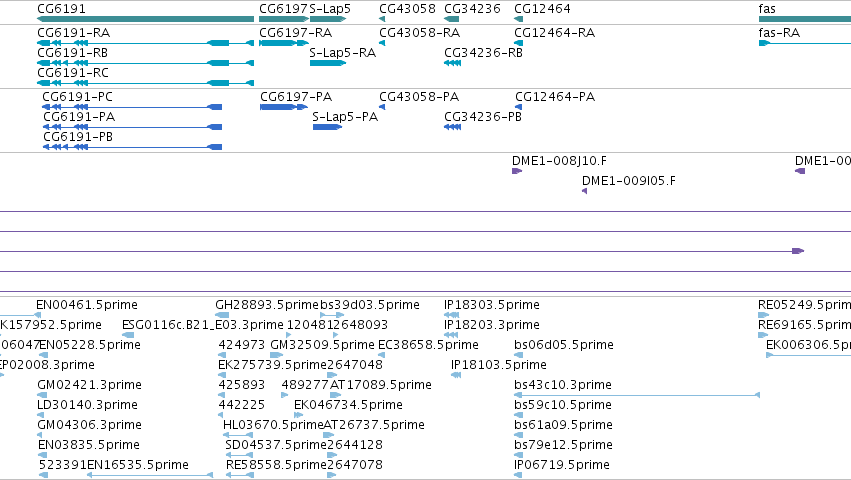Click the EN00461.5prime EST

38,315
